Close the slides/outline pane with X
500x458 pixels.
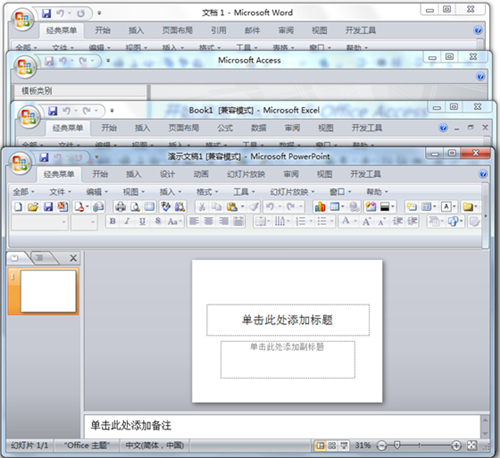click(x=73, y=258)
